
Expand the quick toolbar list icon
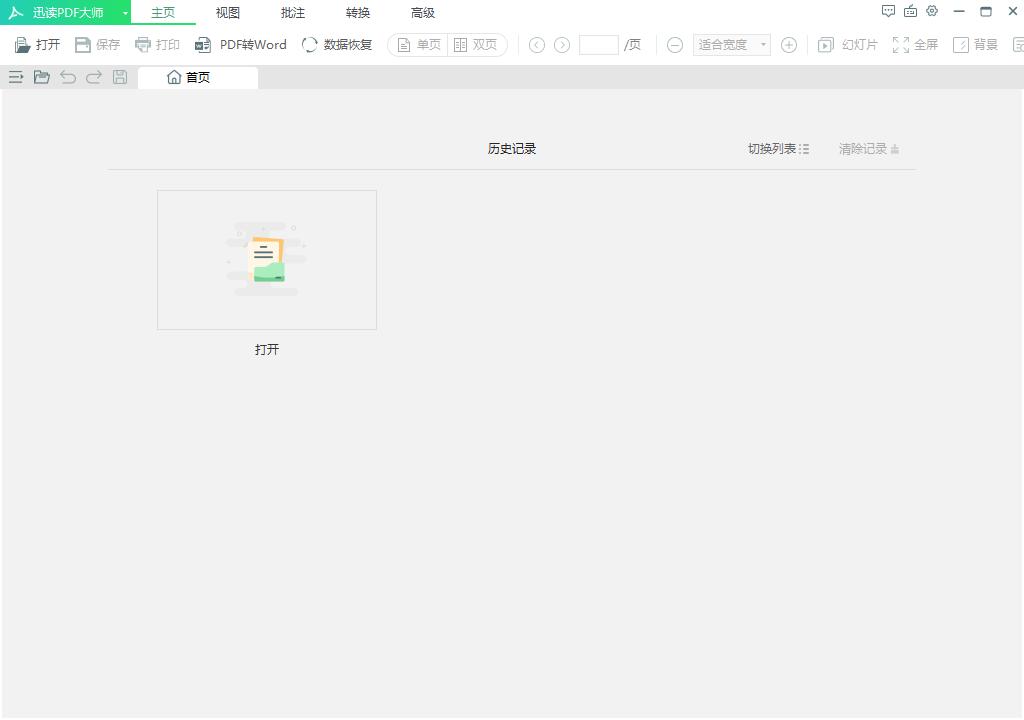coord(16,77)
